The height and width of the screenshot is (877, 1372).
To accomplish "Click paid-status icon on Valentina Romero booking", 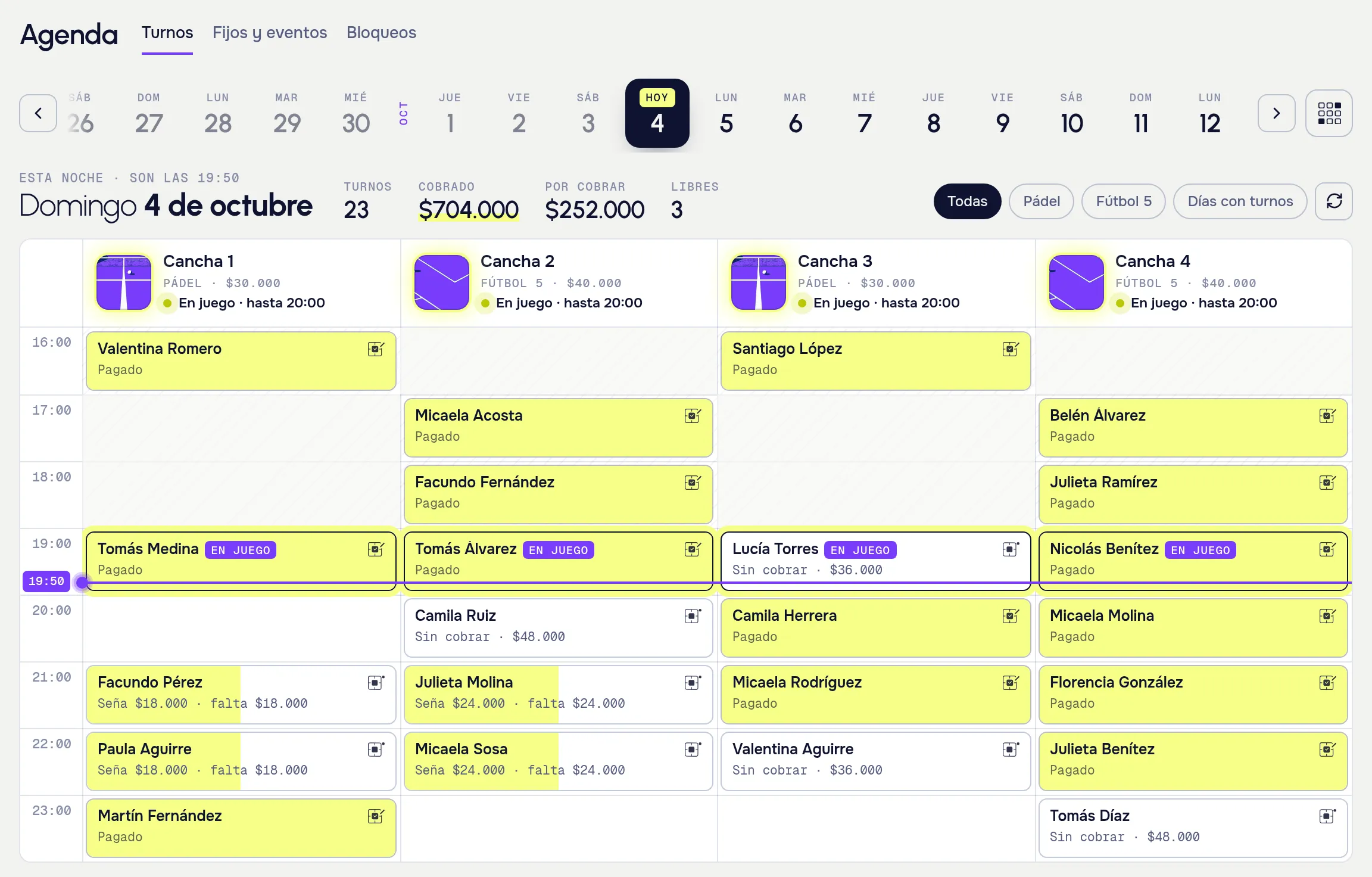I will [x=376, y=349].
